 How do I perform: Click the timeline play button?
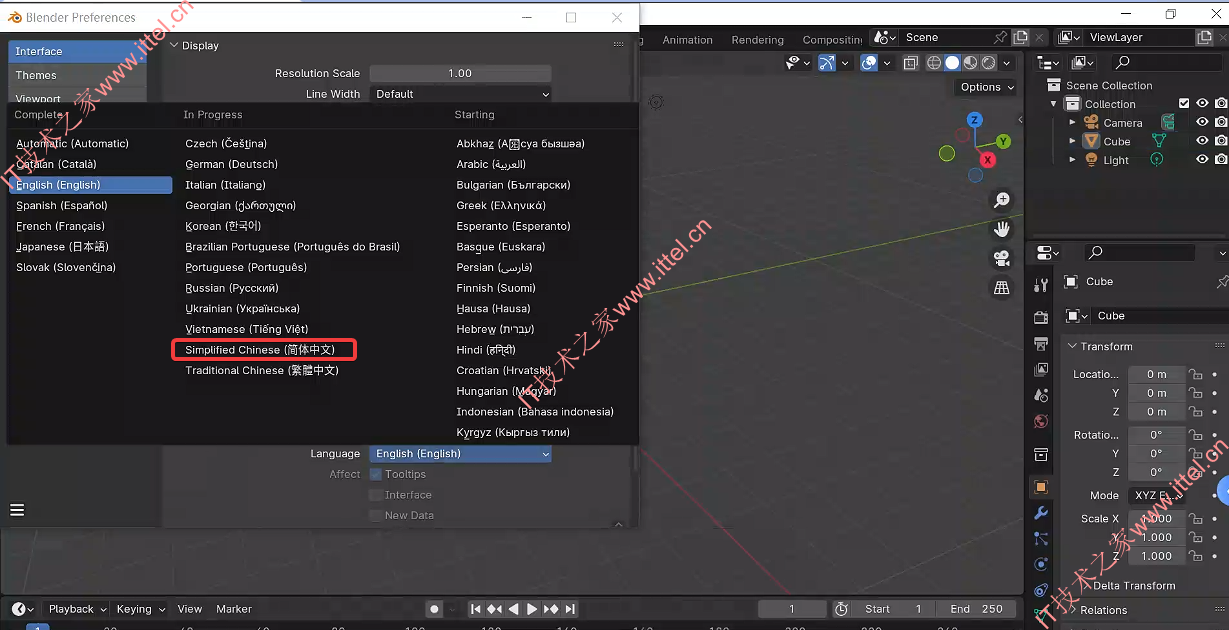[533, 609]
